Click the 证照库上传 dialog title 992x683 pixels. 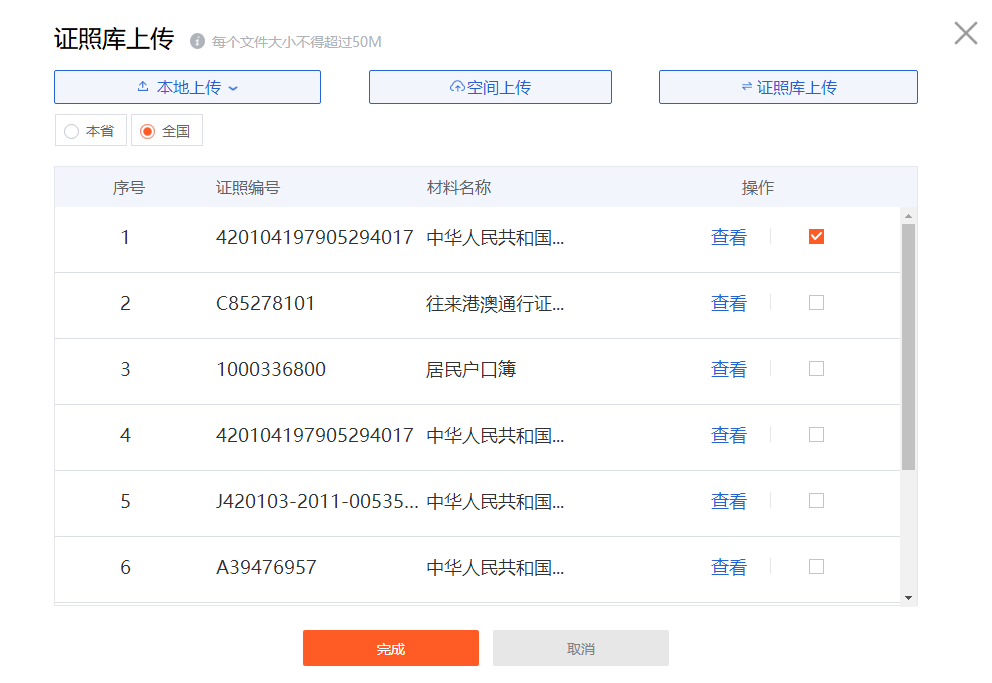tap(114, 39)
